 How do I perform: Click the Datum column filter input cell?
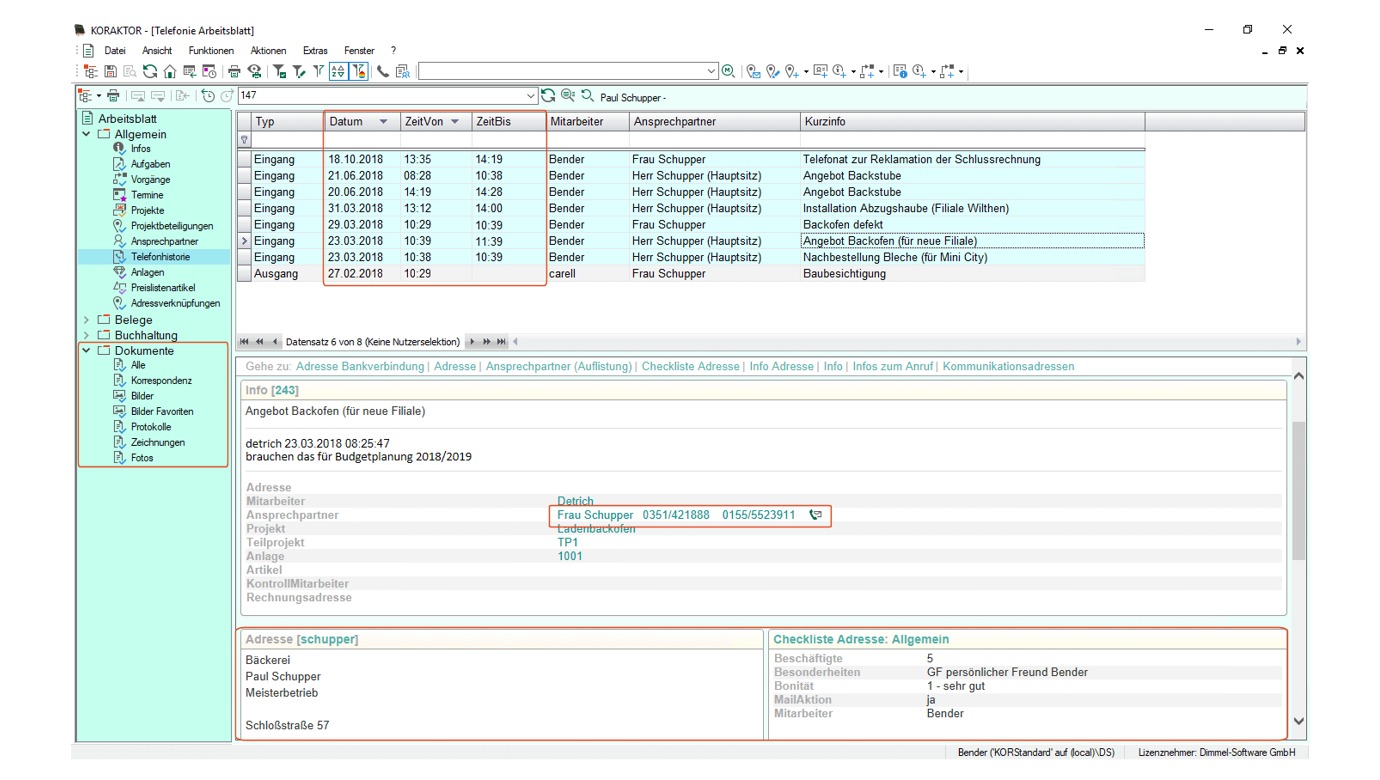360,141
